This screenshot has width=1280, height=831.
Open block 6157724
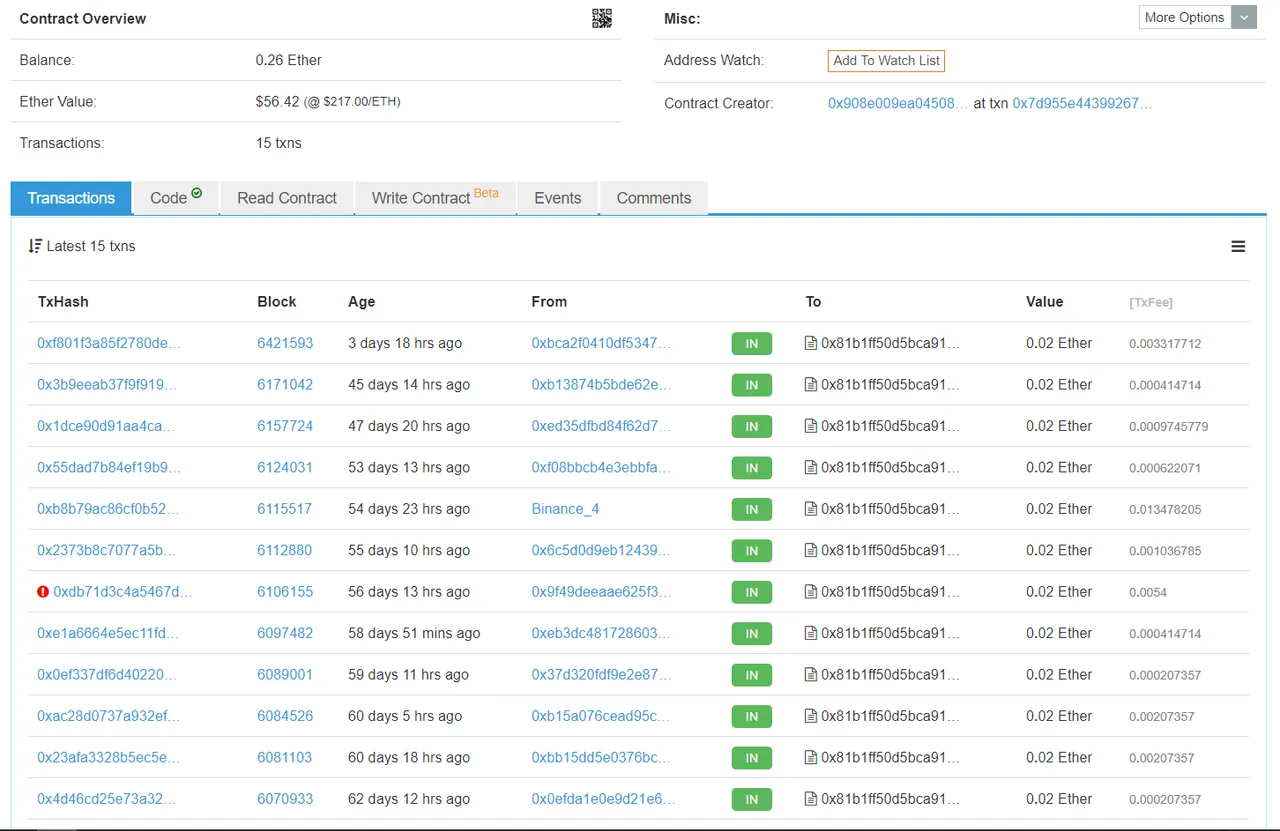(x=285, y=426)
